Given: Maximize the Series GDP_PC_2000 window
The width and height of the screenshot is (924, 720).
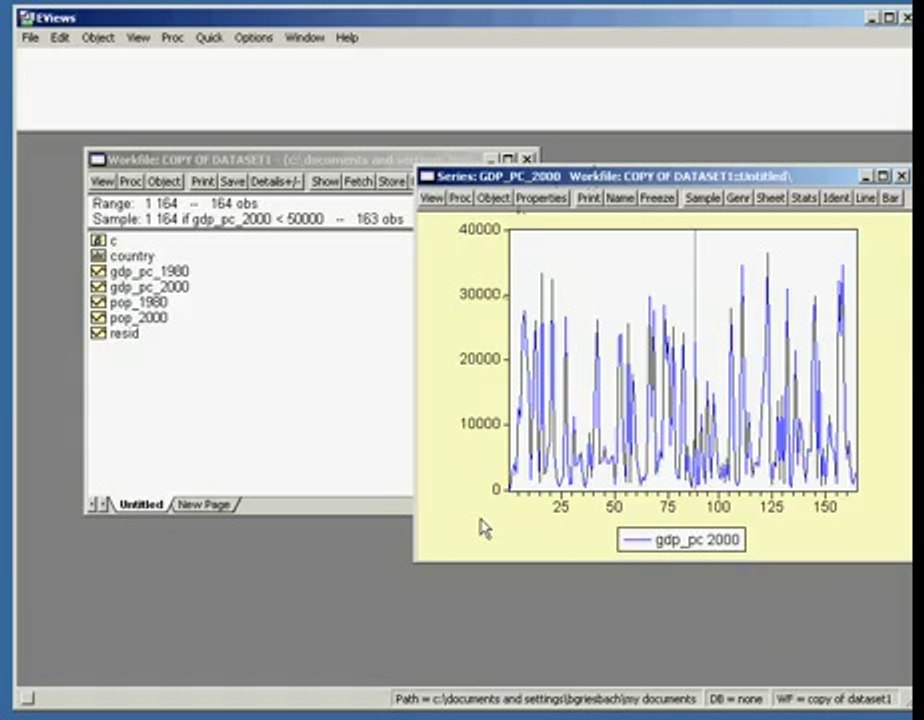Looking at the screenshot, I should tap(883, 176).
